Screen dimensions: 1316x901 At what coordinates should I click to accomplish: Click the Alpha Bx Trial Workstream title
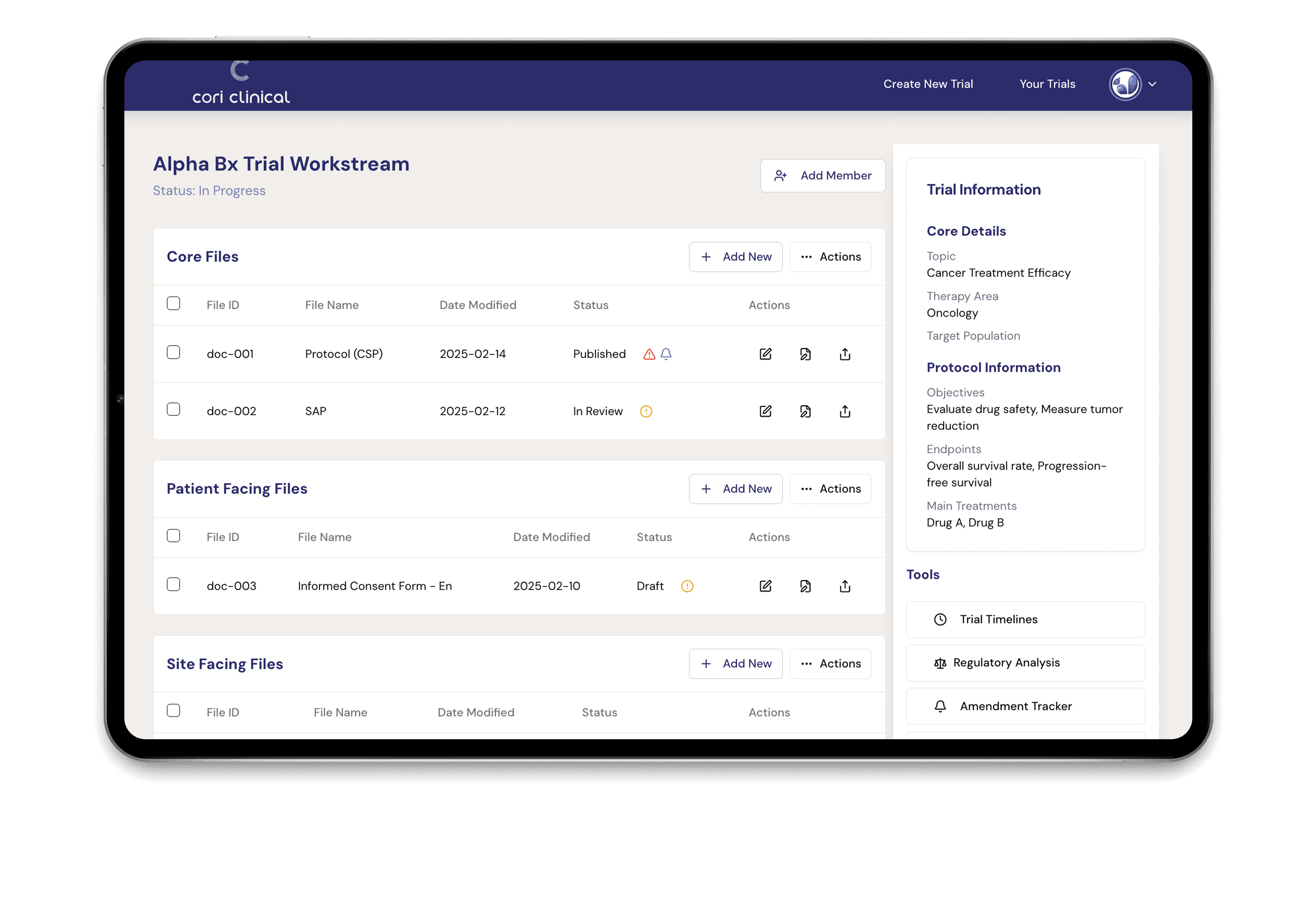point(281,164)
